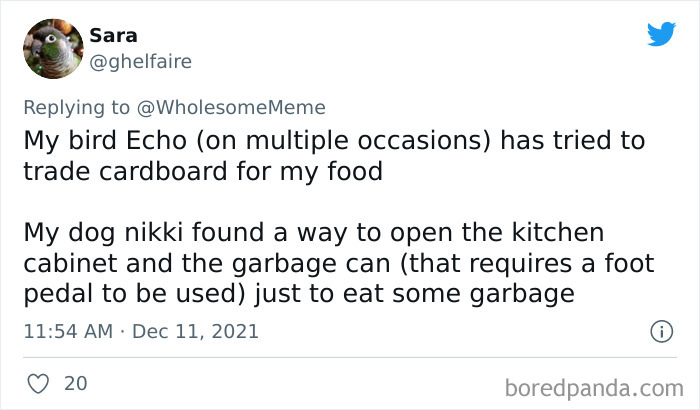Image resolution: width=700 pixels, height=410 pixels.
Task: Open the @ghelfaire handle link
Action: [x=140, y=62]
